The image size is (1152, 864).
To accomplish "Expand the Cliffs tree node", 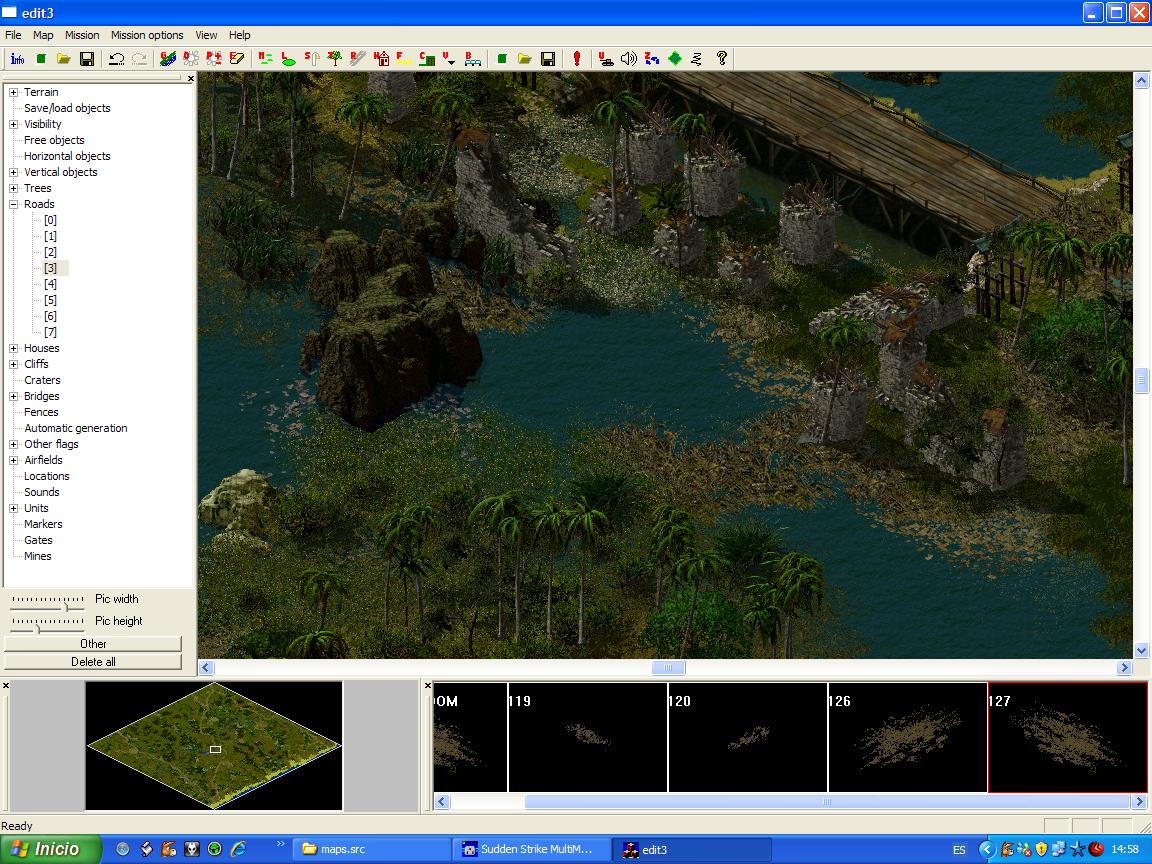I will (x=13, y=364).
